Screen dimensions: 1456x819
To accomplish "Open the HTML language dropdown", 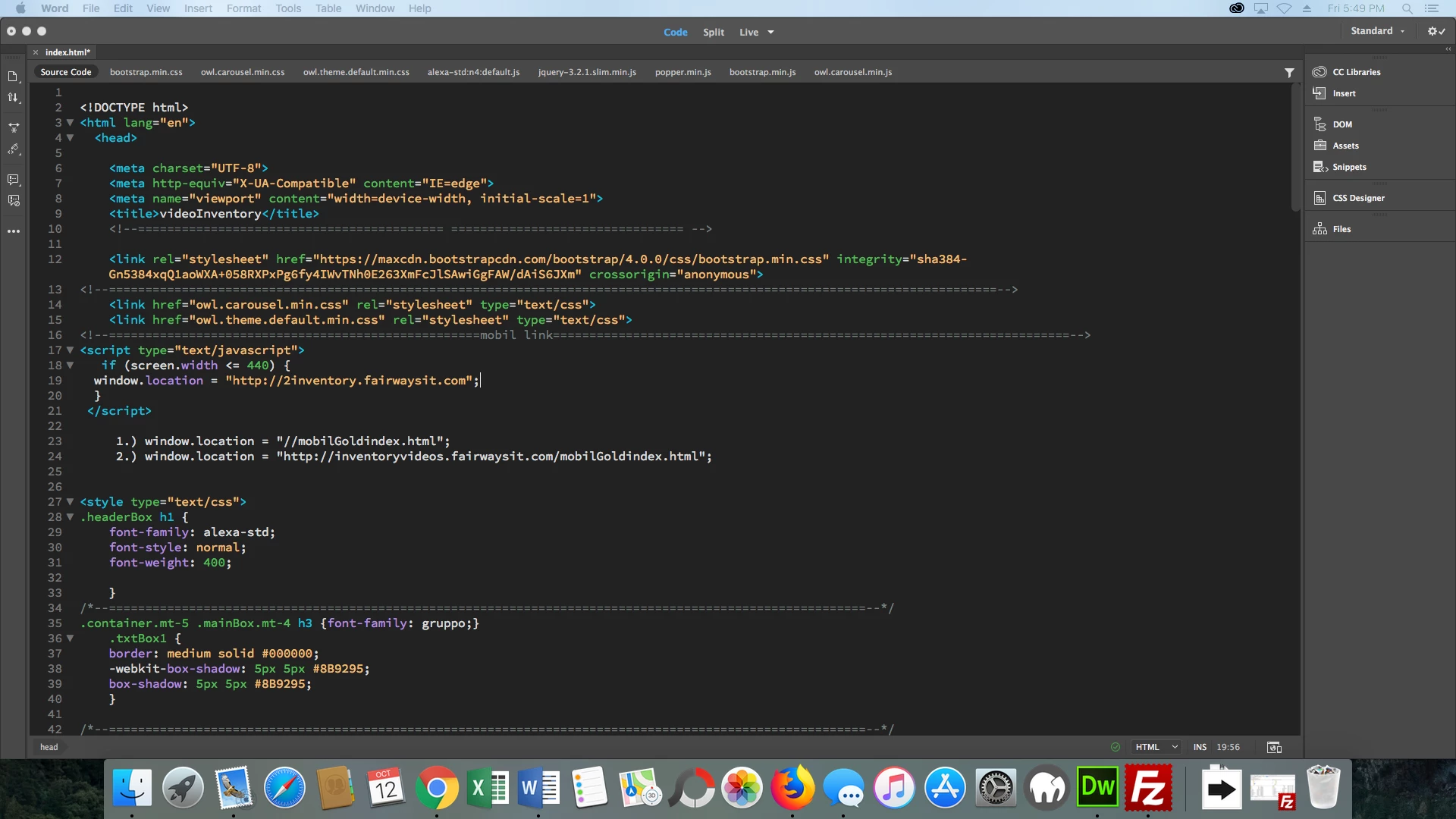I will (1156, 748).
